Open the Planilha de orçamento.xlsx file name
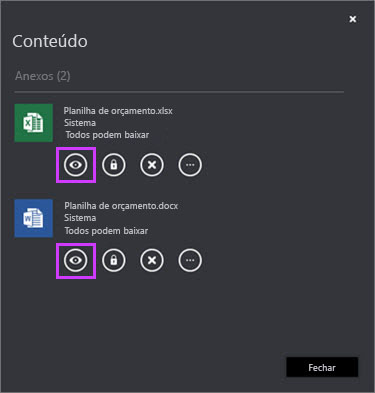375x393 pixels. (118, 111)
